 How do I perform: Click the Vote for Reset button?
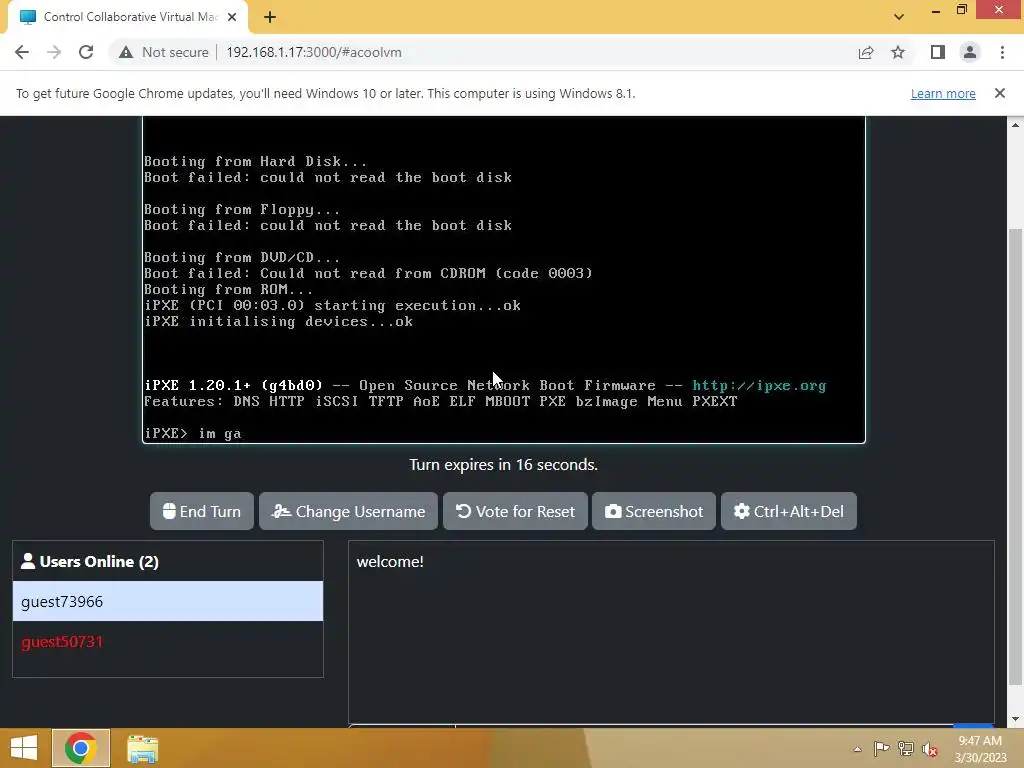click(515, 511)
